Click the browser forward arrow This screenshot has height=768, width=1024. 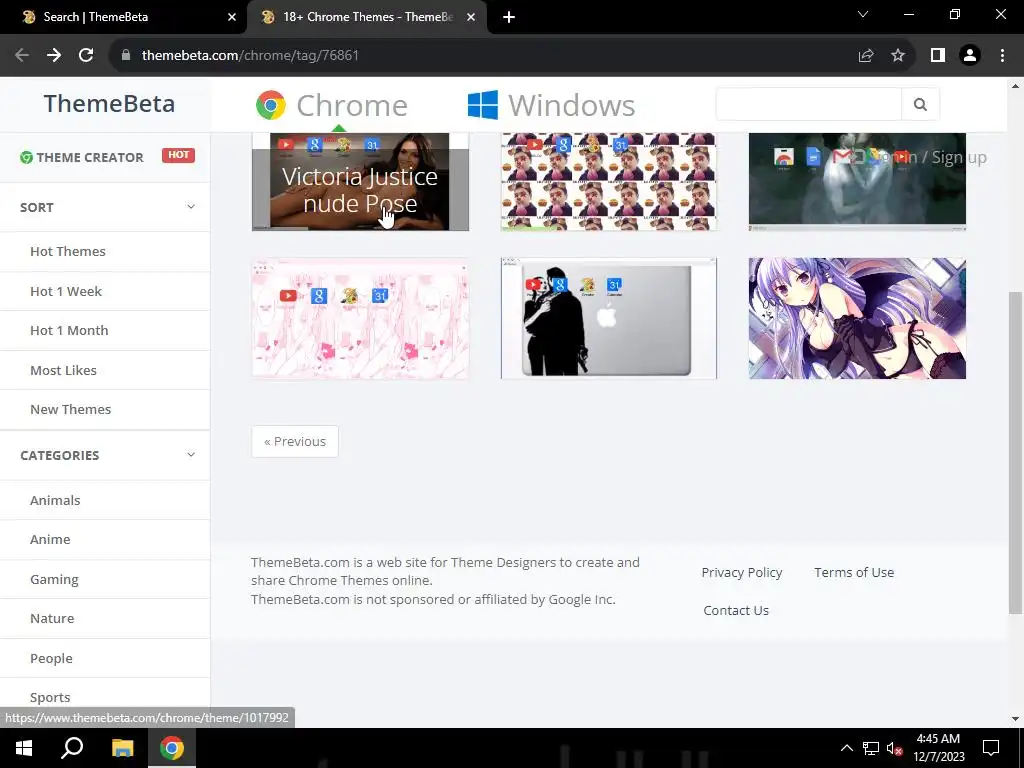[x=54, y=56]
